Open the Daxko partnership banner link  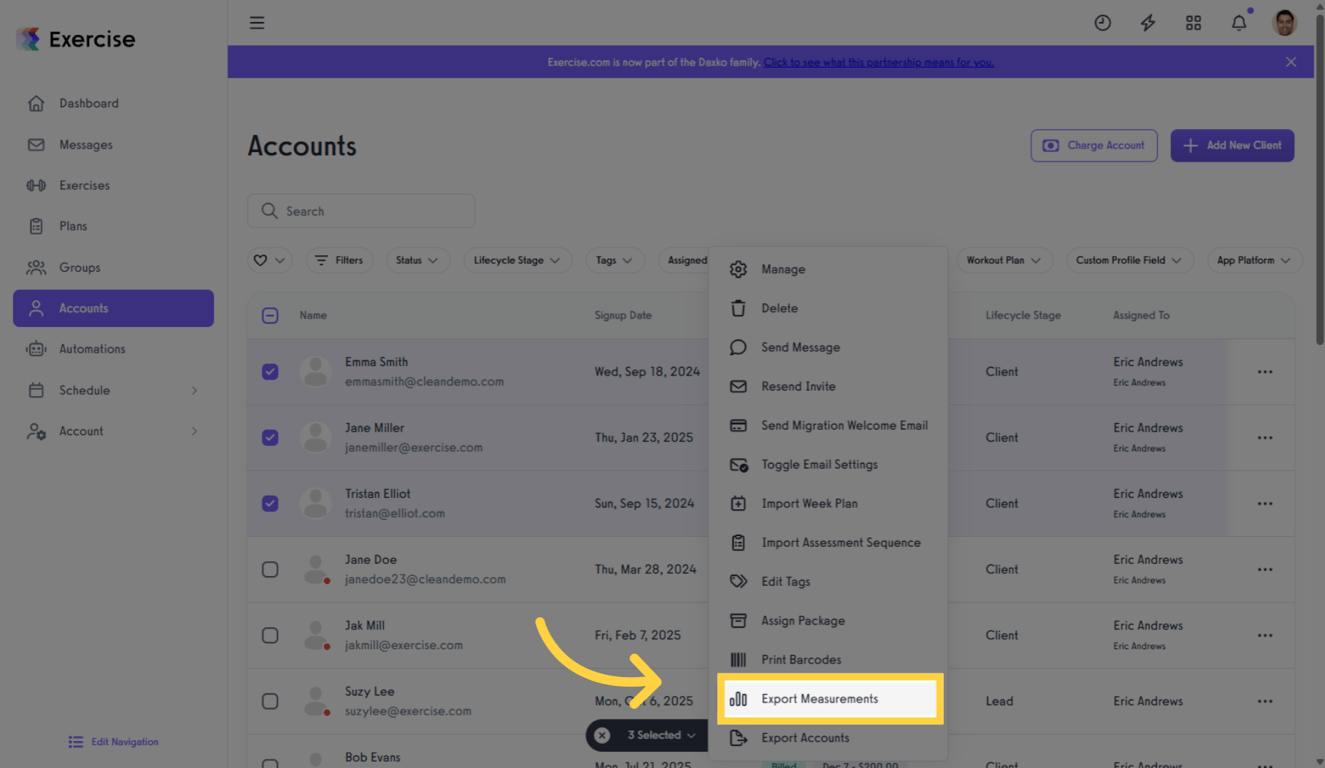[879, 61]
